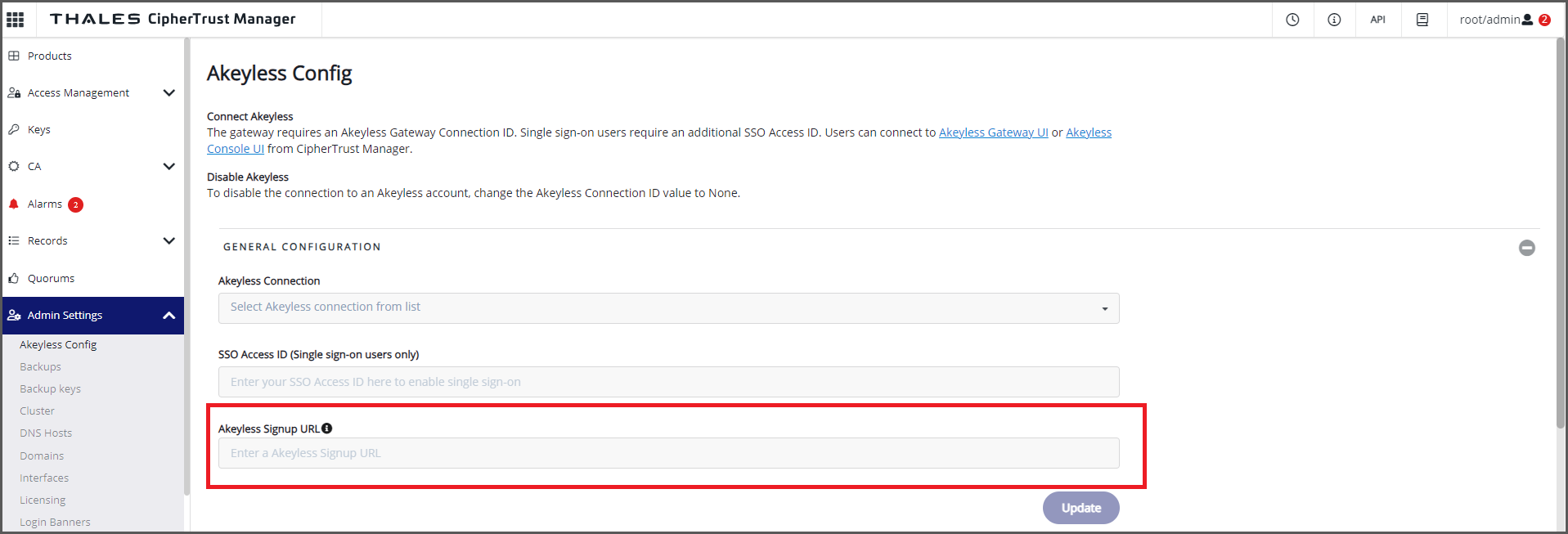
Task: Click the Akeyless Signup URL field
Action: coord(668,453)
